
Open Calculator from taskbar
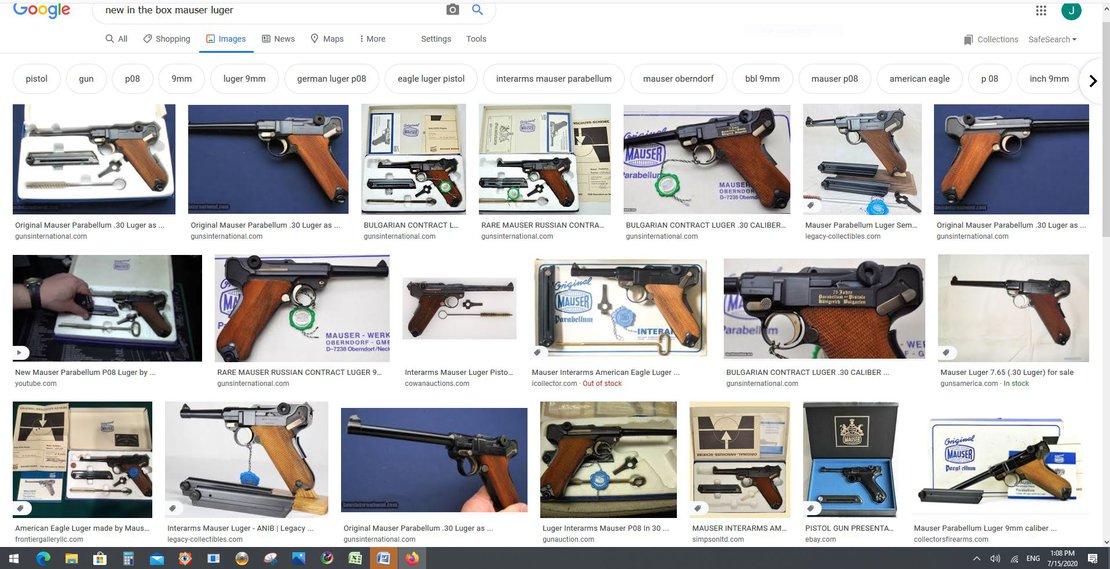pos(128,558)
